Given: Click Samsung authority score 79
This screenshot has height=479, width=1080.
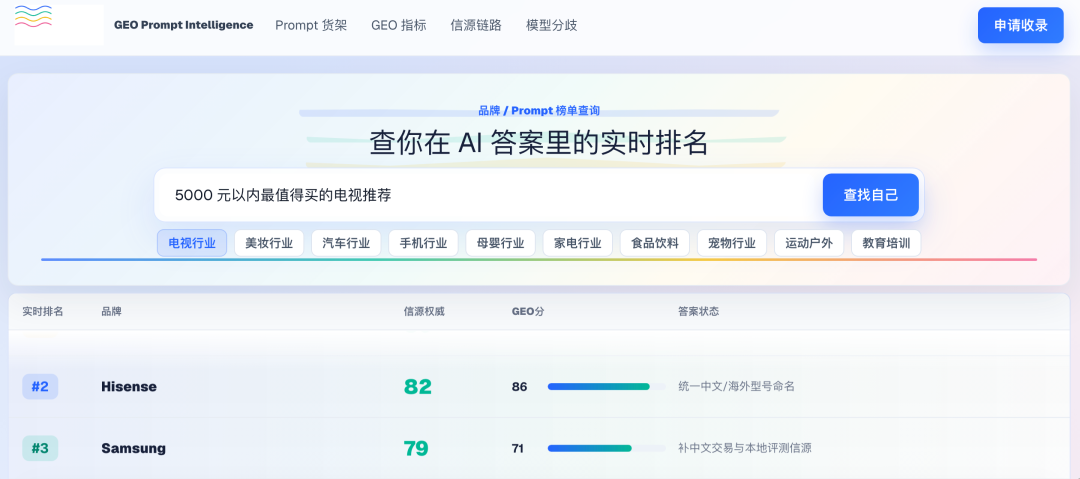Looking at the screenshot, I should [x=416, y=449].
